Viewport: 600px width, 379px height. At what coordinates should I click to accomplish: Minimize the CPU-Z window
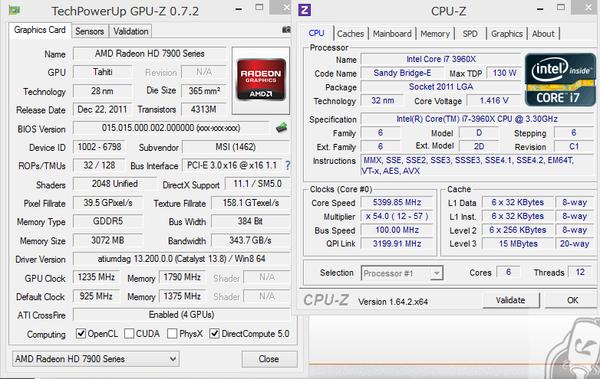pyautogui.click(x=540, y=9)
